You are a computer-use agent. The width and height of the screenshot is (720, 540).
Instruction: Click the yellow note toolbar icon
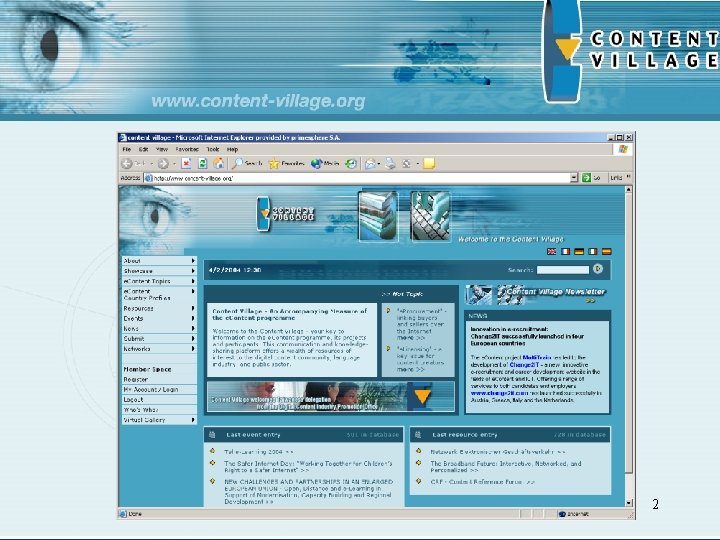pos(429,163)
